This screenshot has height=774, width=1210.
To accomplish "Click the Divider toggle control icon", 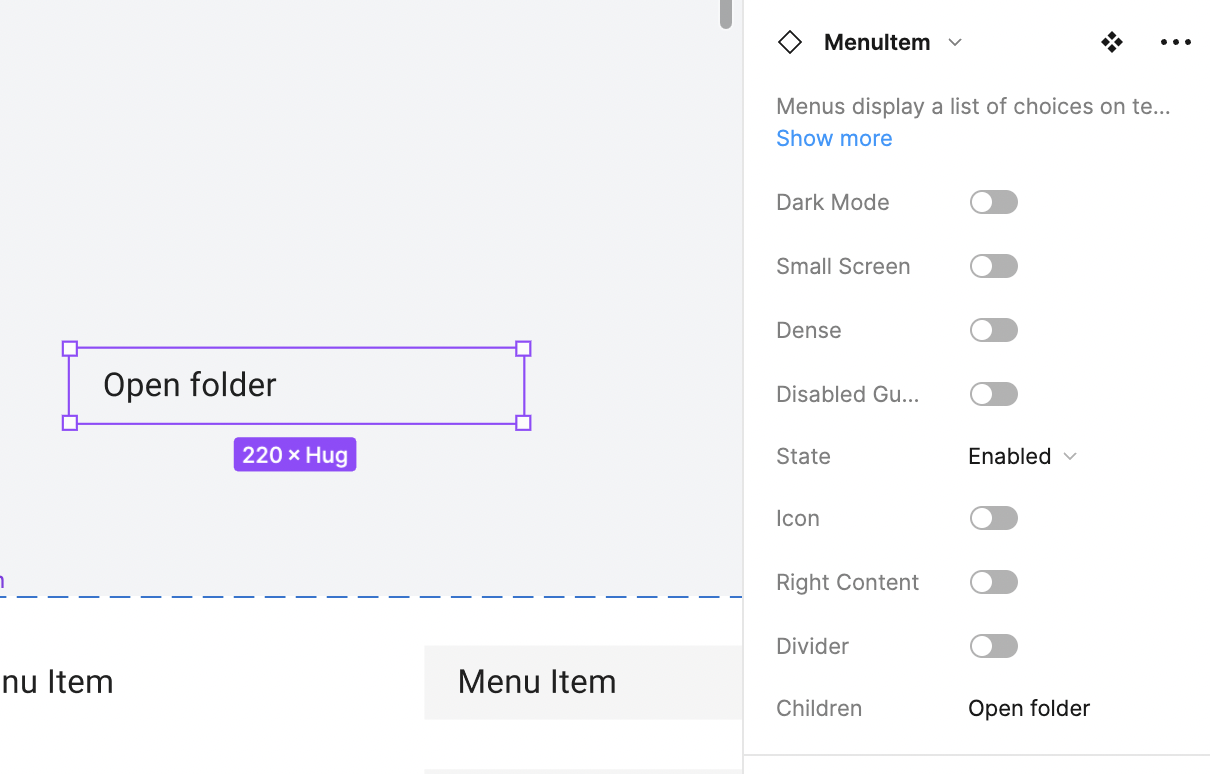I will click(993, 645).
